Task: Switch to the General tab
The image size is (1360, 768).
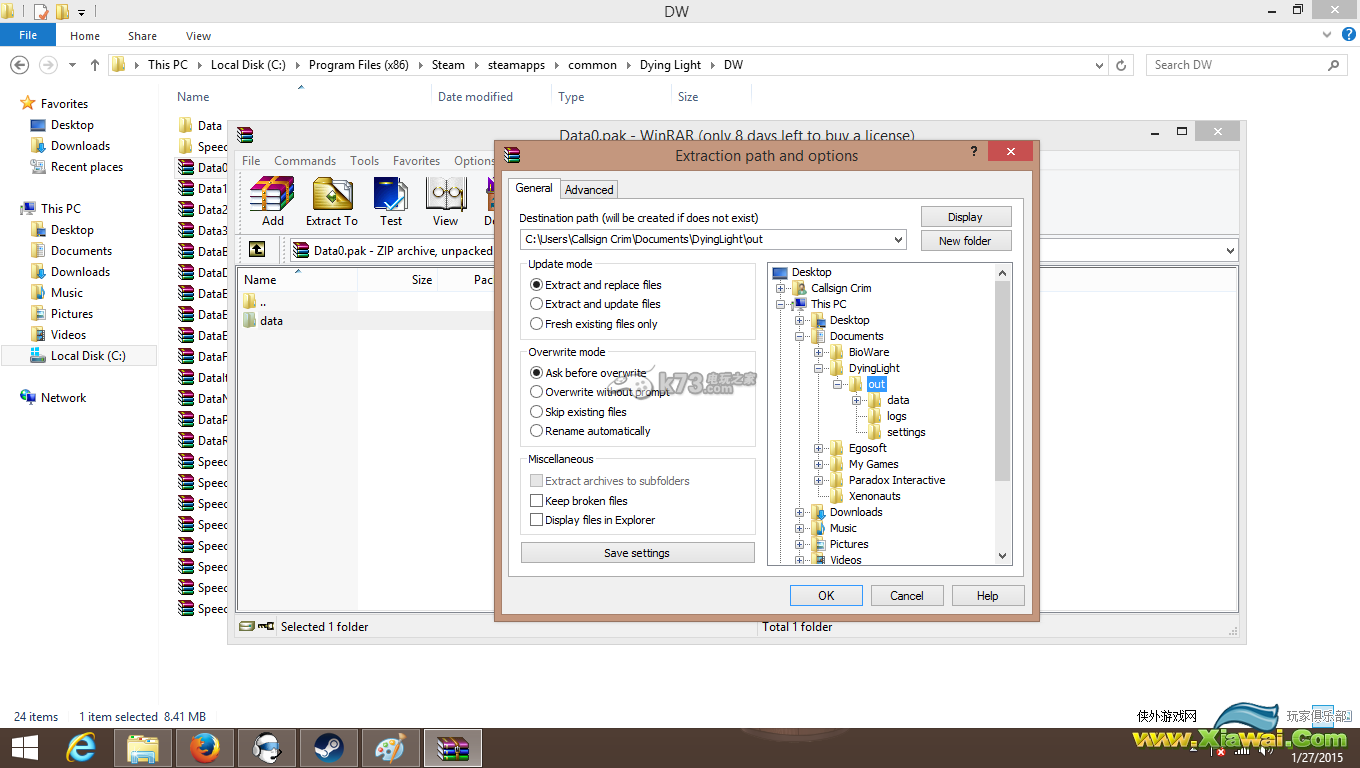Action: [534, 188]
